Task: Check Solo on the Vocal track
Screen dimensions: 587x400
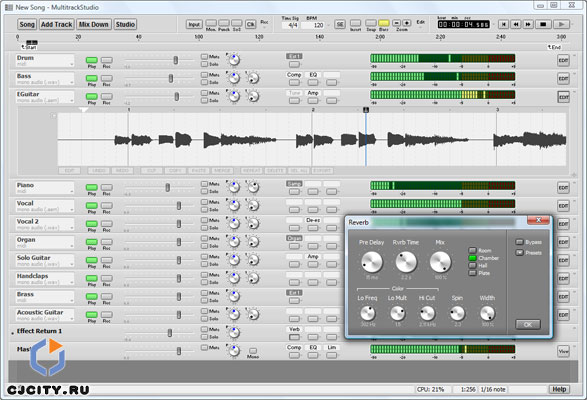Action: (x=204, y=210)
